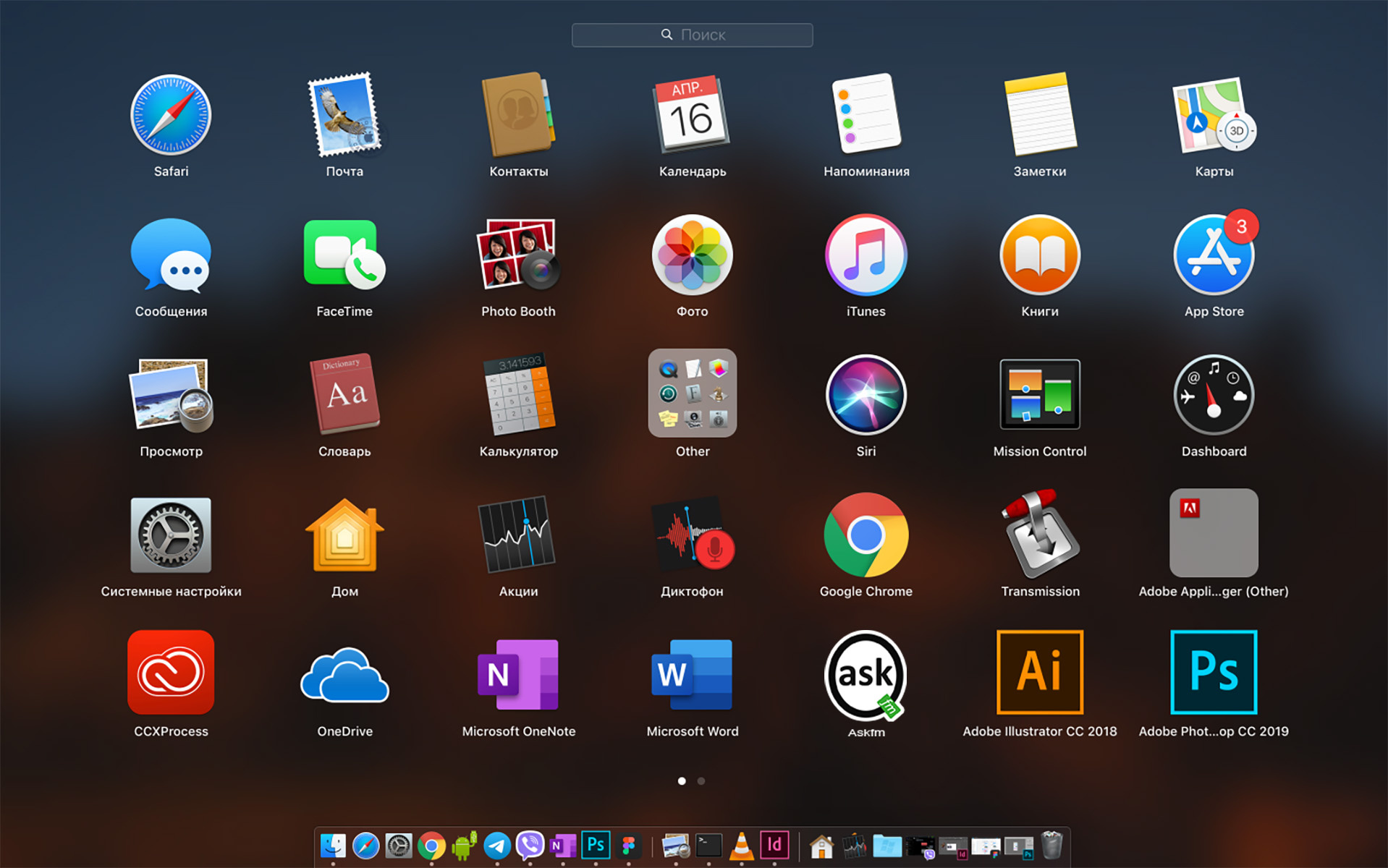Image resolution: width=1388 pixels, height=868 pixels.
Task: Open the Контакты app
Action: tap(518, 114)
